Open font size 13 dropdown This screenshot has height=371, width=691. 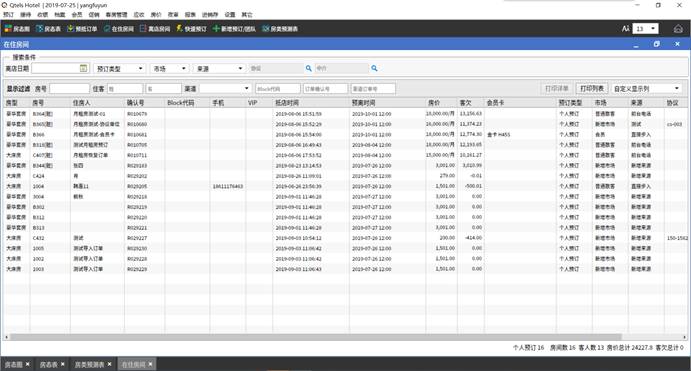653,29
